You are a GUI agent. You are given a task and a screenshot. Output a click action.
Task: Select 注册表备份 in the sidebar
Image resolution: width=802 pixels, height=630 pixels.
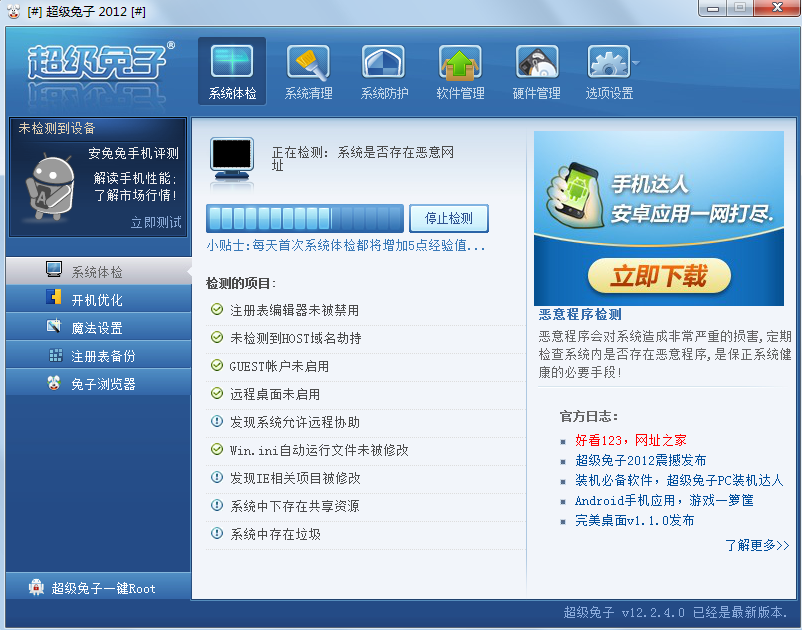[98, 355]
